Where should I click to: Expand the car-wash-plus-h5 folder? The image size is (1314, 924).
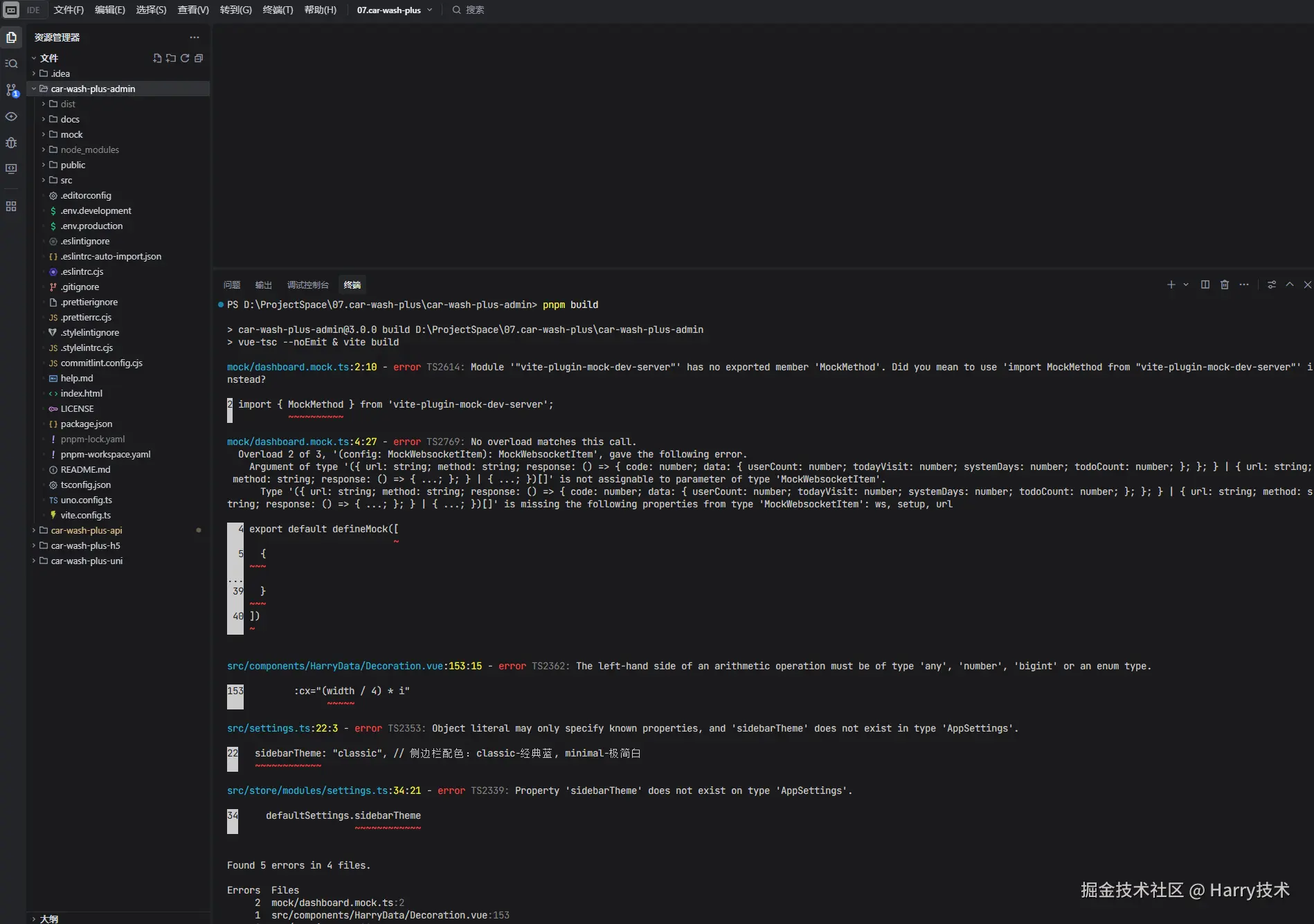[x=34, y=545]
